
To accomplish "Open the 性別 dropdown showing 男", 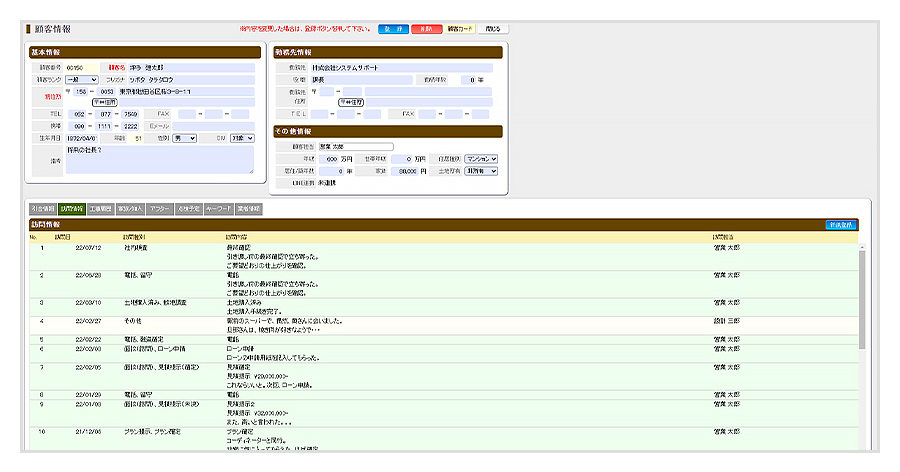I will point(185,138).
